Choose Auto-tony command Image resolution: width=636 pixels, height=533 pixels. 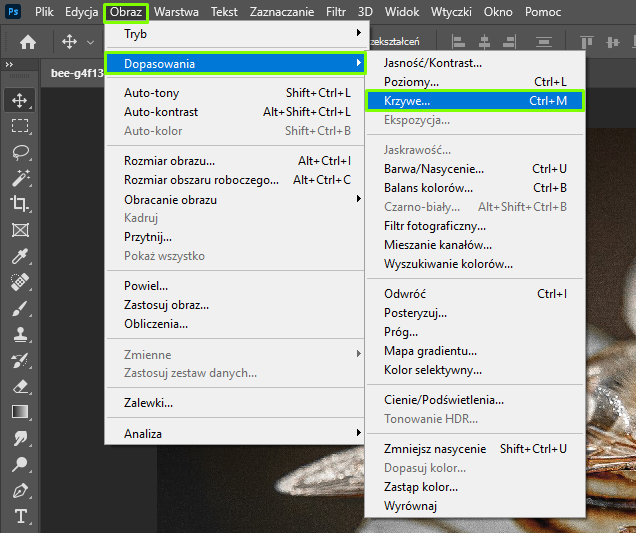click(235, 93)
